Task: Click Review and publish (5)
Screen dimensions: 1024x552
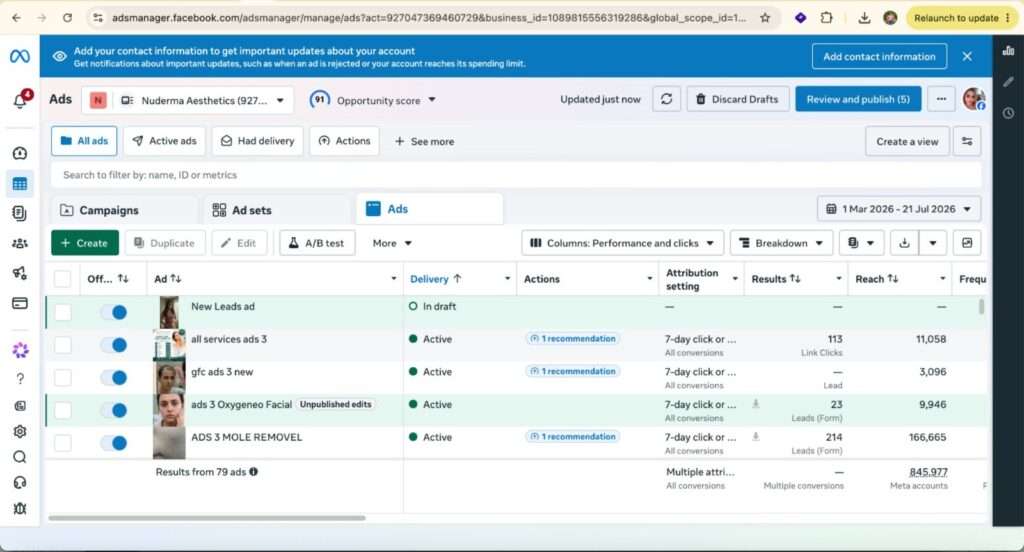Action: point(858,99)
